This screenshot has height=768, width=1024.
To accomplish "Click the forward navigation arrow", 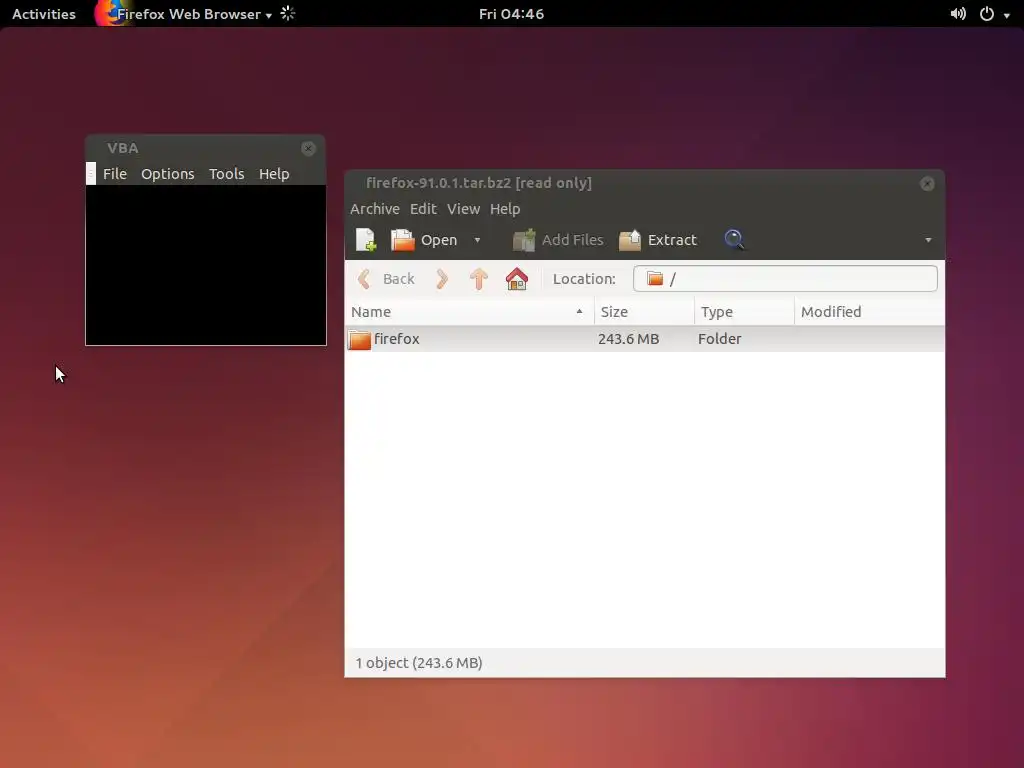I will [442, 279].
